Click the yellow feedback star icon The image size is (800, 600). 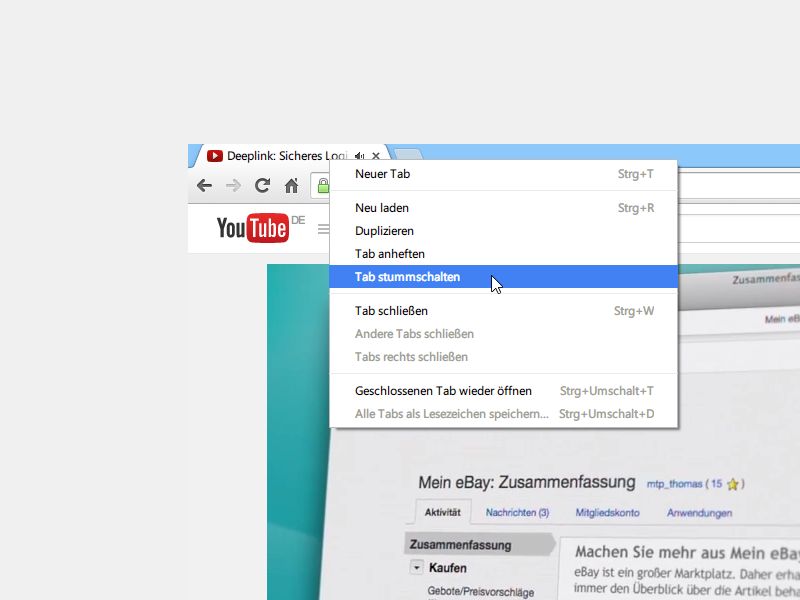(x=733, y=484)
